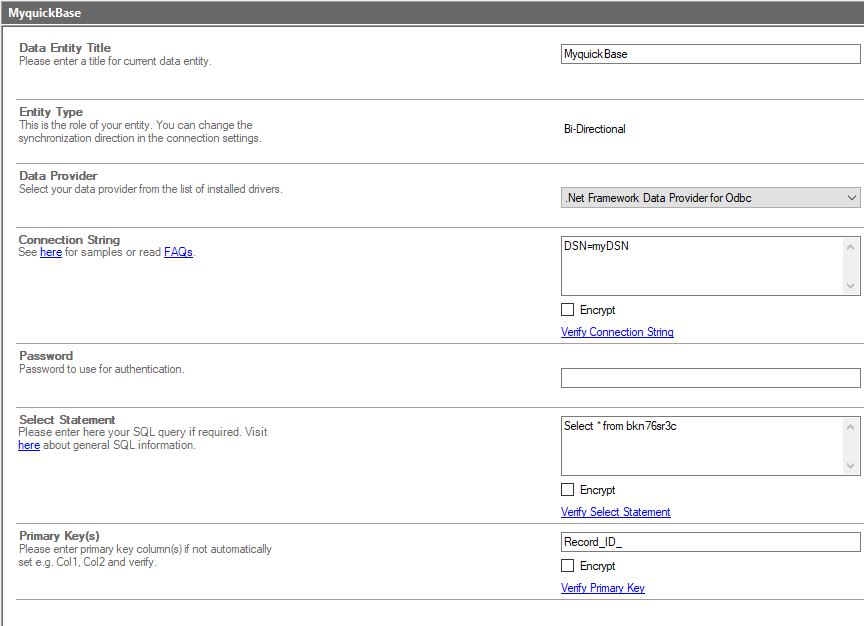Toggle Encrypt checkbox under Select Statement
Image resolution: width=864 pixels, height=626 pixels.
[x=568, y=490]
